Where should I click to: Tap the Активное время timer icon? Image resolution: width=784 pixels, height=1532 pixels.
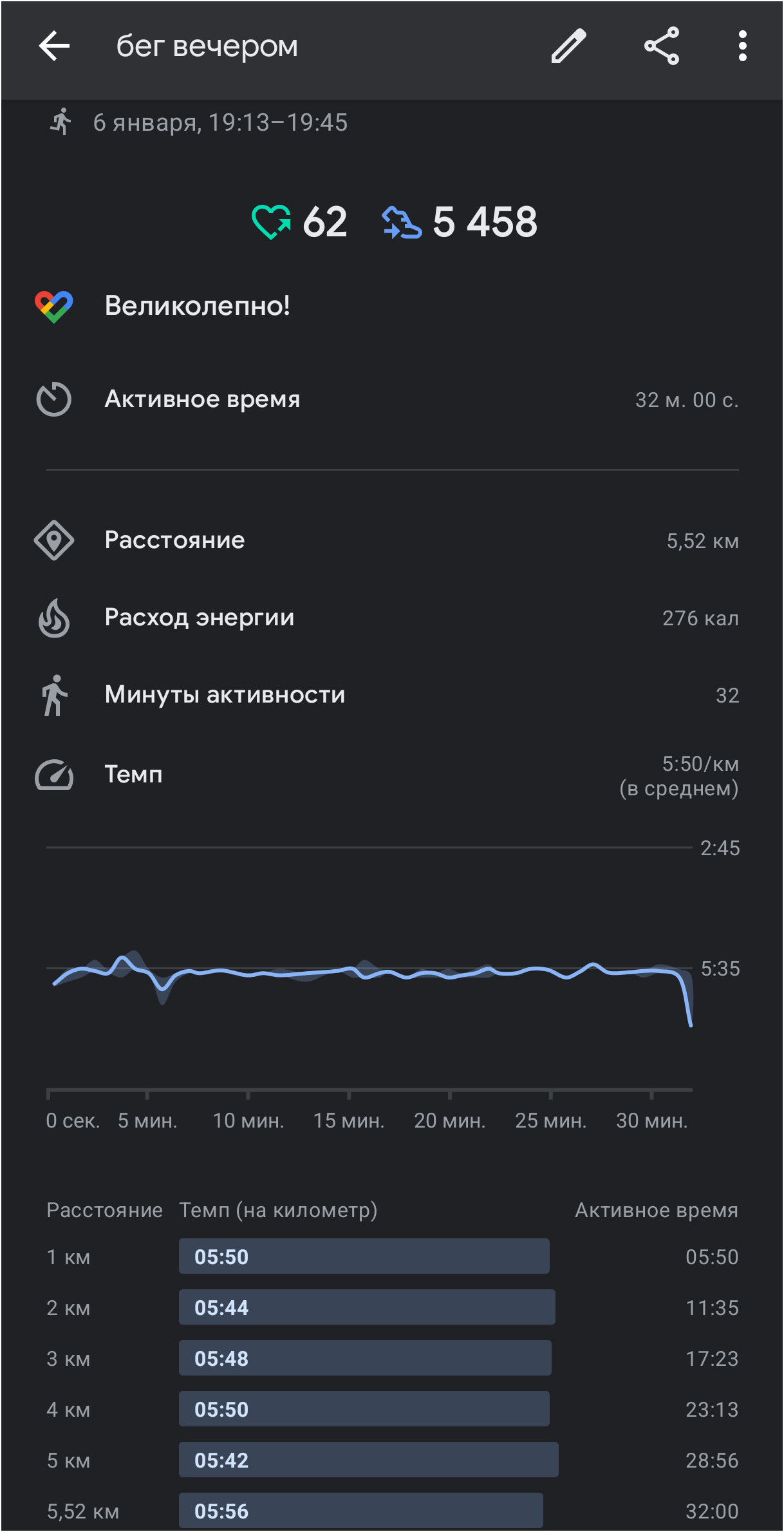(x=53, y=399)
